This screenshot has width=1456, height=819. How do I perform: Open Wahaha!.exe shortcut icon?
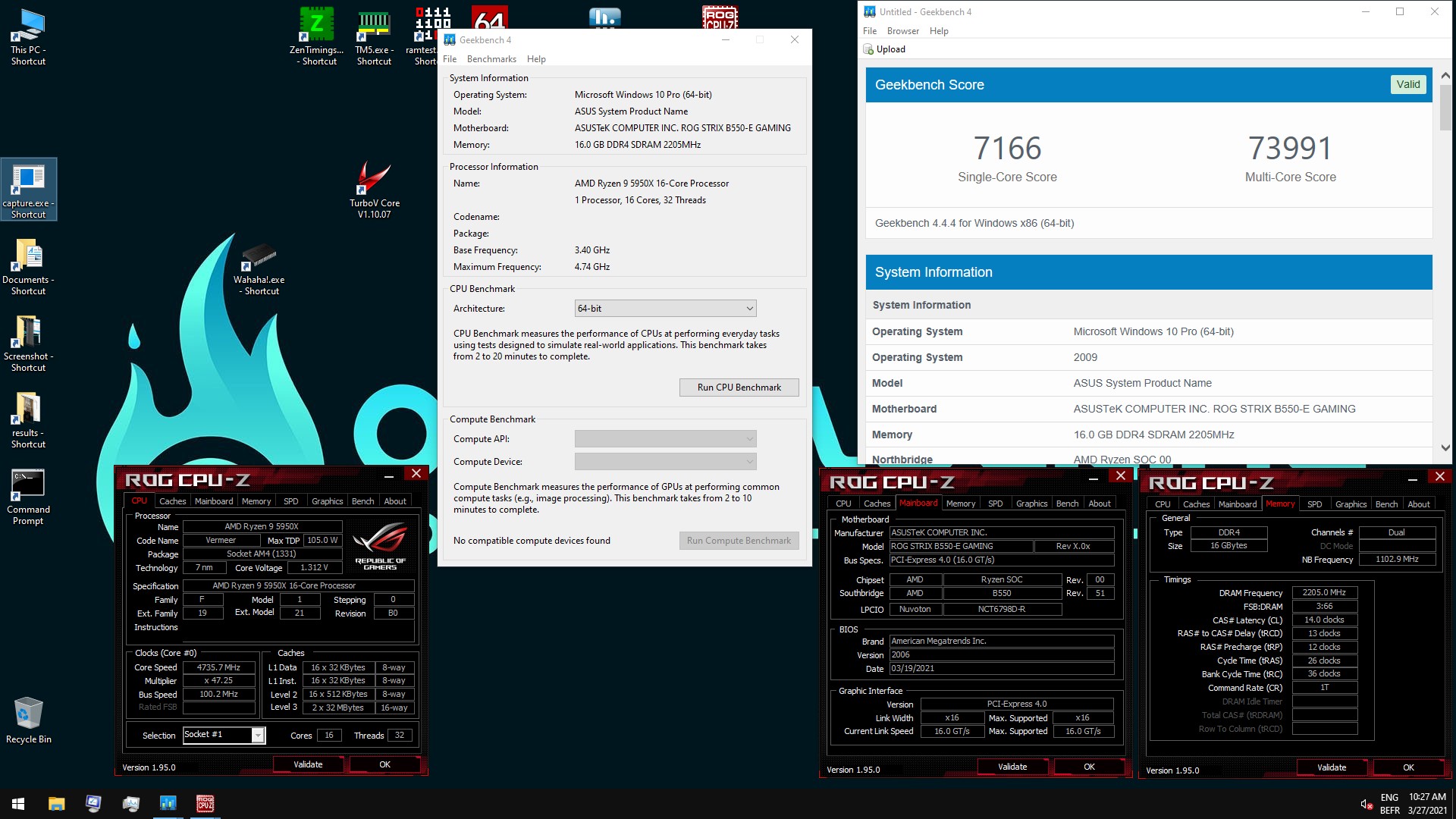point(259,267)
